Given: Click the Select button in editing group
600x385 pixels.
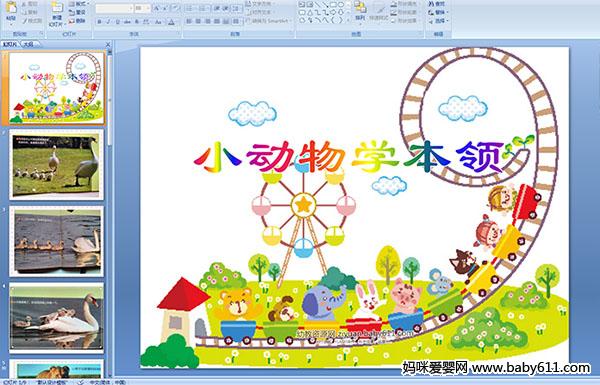Looking at the screenshot, I should [x=437, y=21].
